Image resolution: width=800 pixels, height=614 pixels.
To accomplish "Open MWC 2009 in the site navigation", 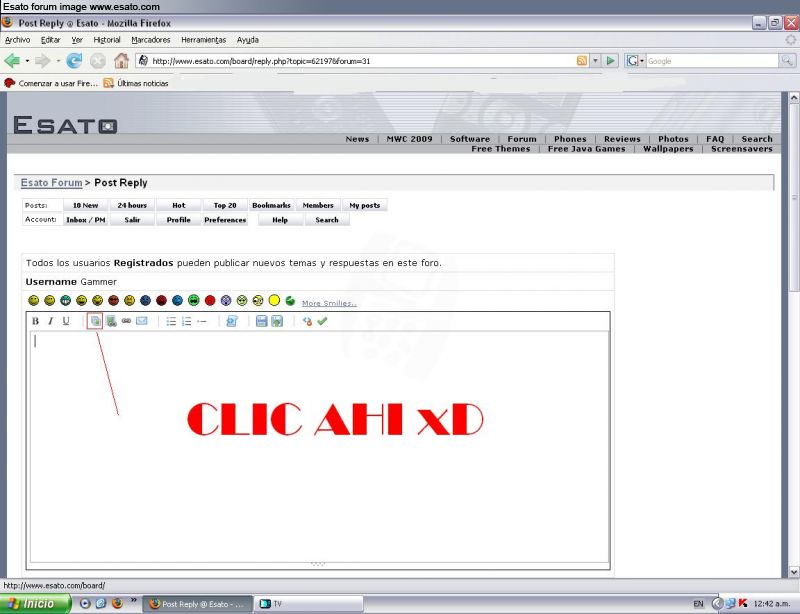I will [x=409, y=139].
